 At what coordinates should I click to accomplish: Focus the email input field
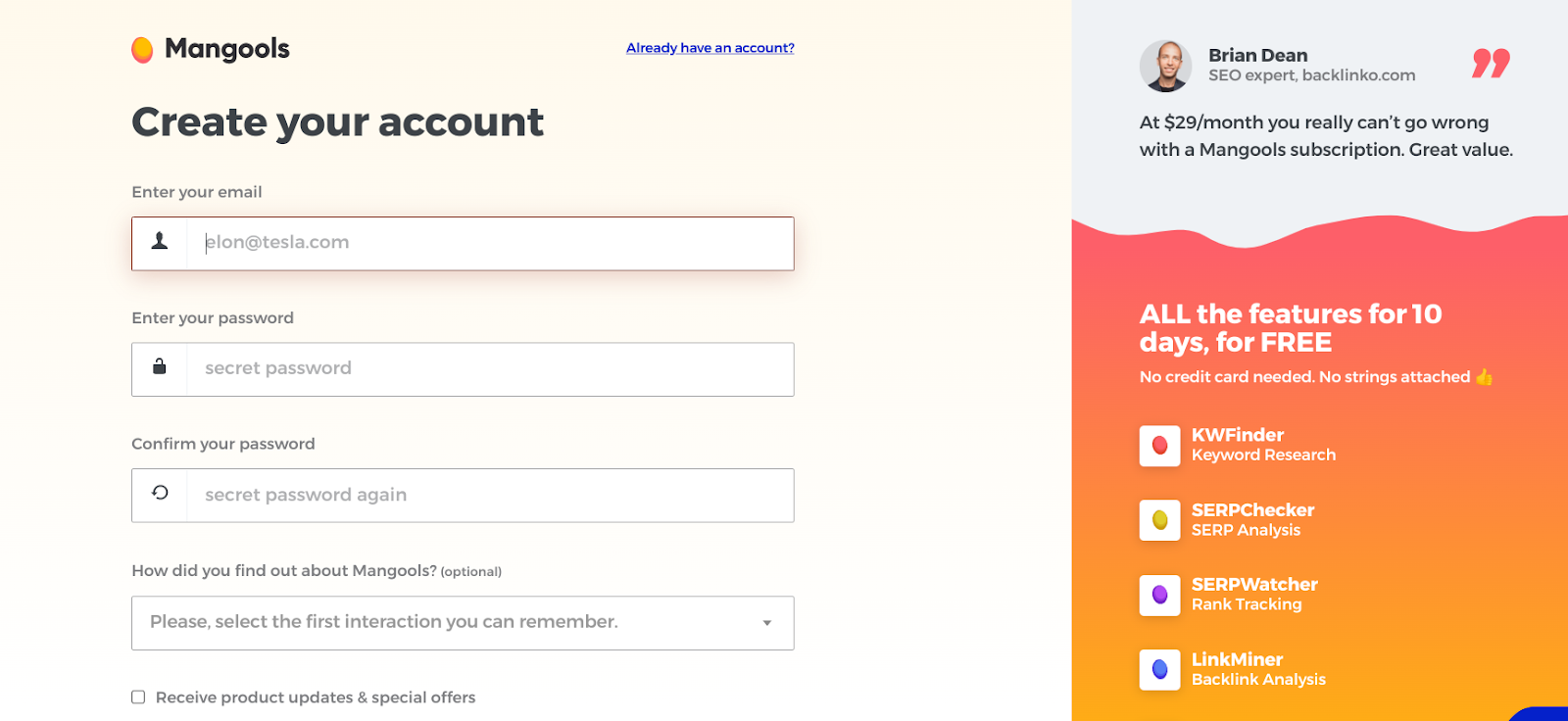click(x=490, y=243)
